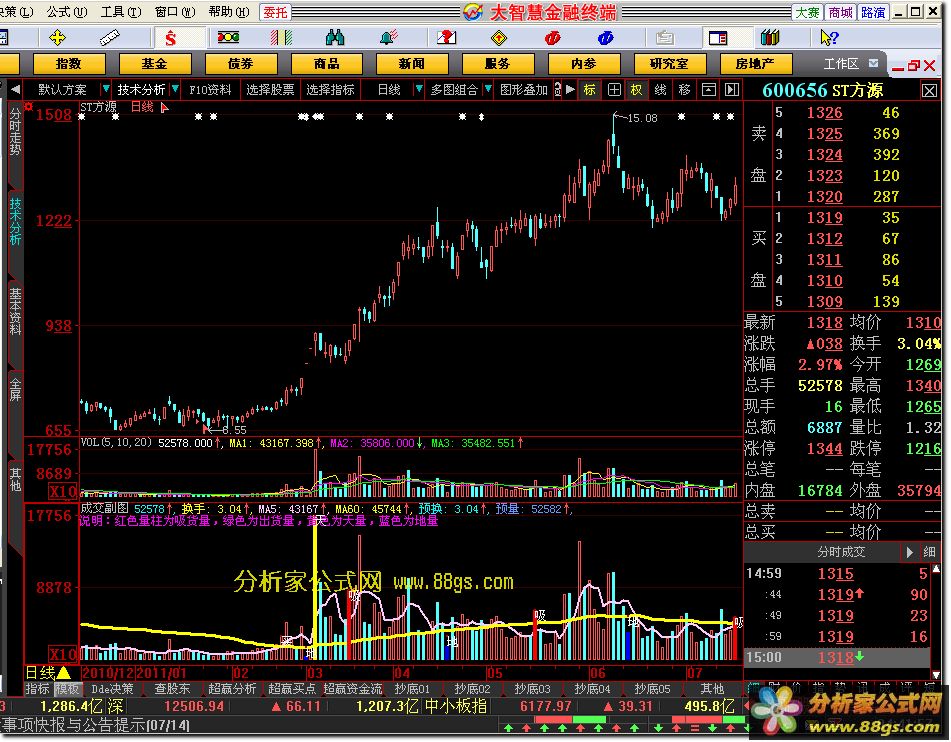Select the 抄底03 bottom tab
This screenshot has width=951, height=742.
coord(532,689)
